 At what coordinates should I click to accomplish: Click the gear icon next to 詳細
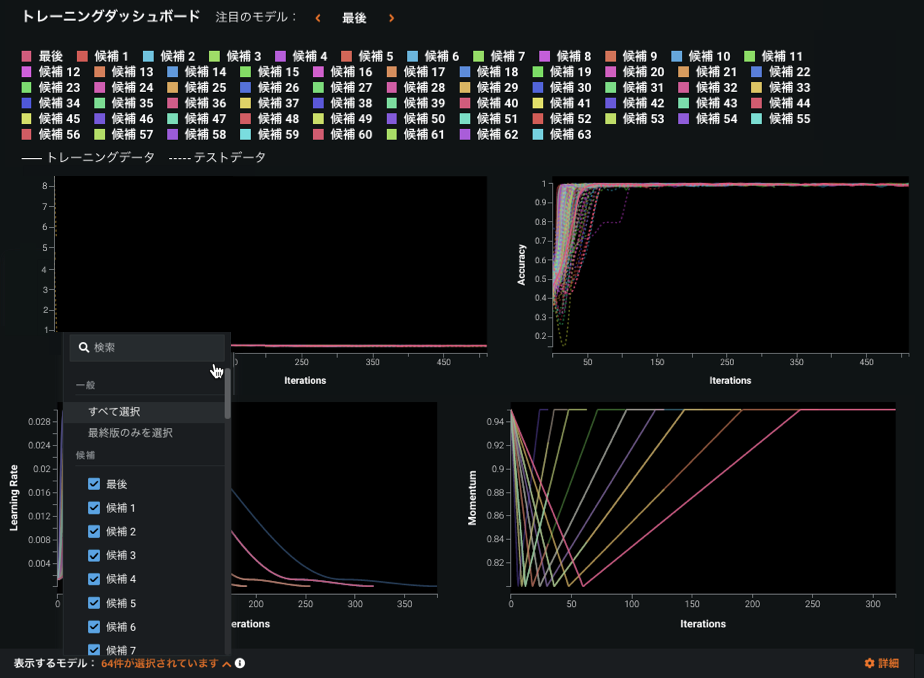click(869, 663)
